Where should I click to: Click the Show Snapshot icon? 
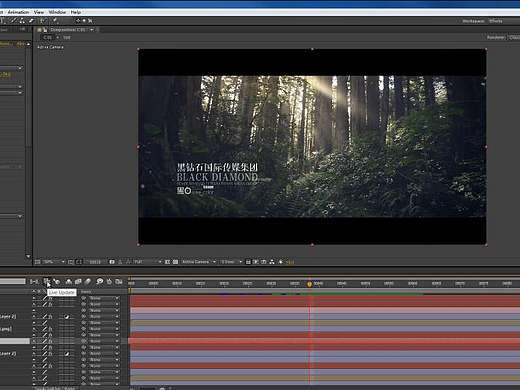point(120,262)
